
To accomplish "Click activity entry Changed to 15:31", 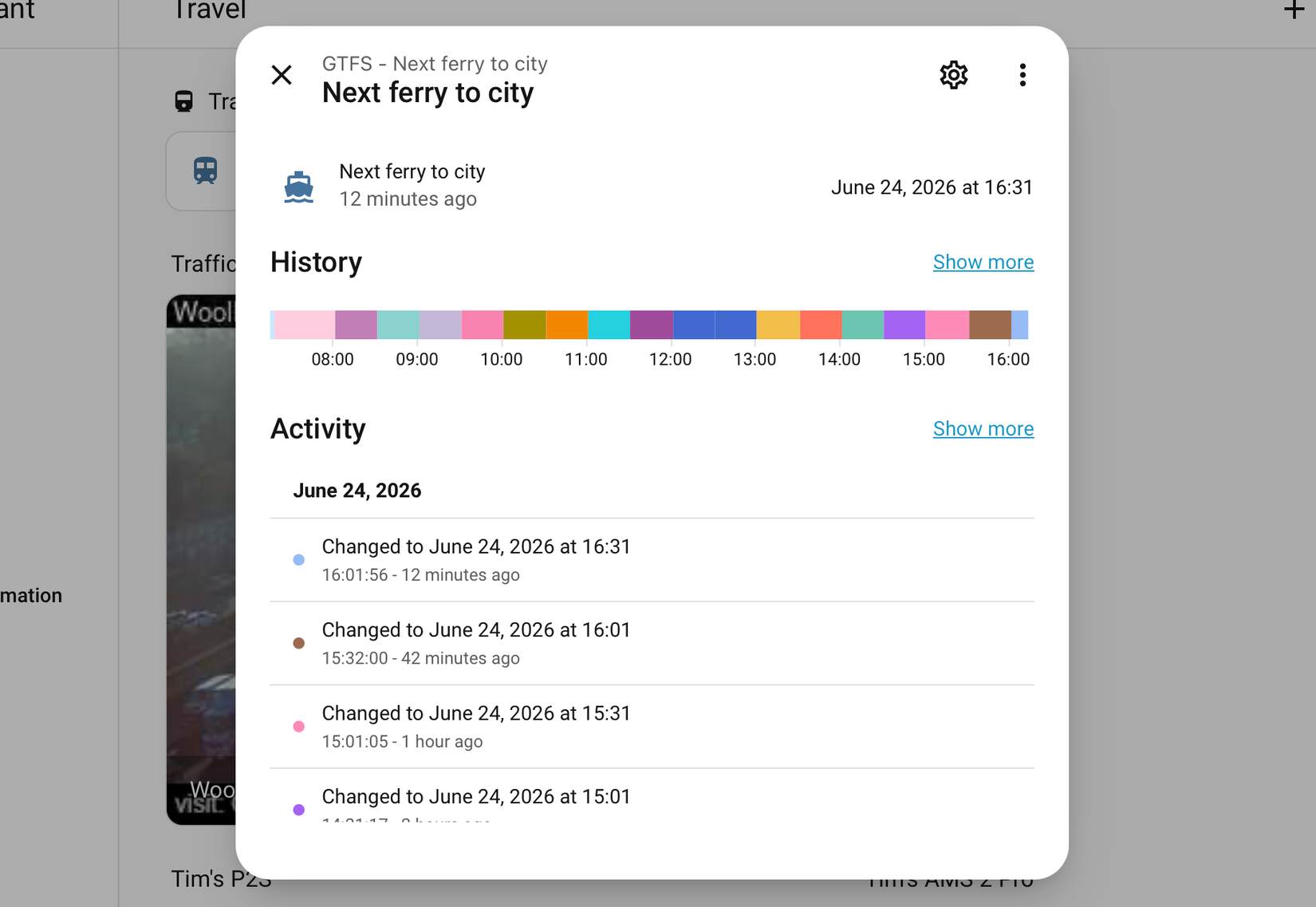I will (x=652, y=727).
